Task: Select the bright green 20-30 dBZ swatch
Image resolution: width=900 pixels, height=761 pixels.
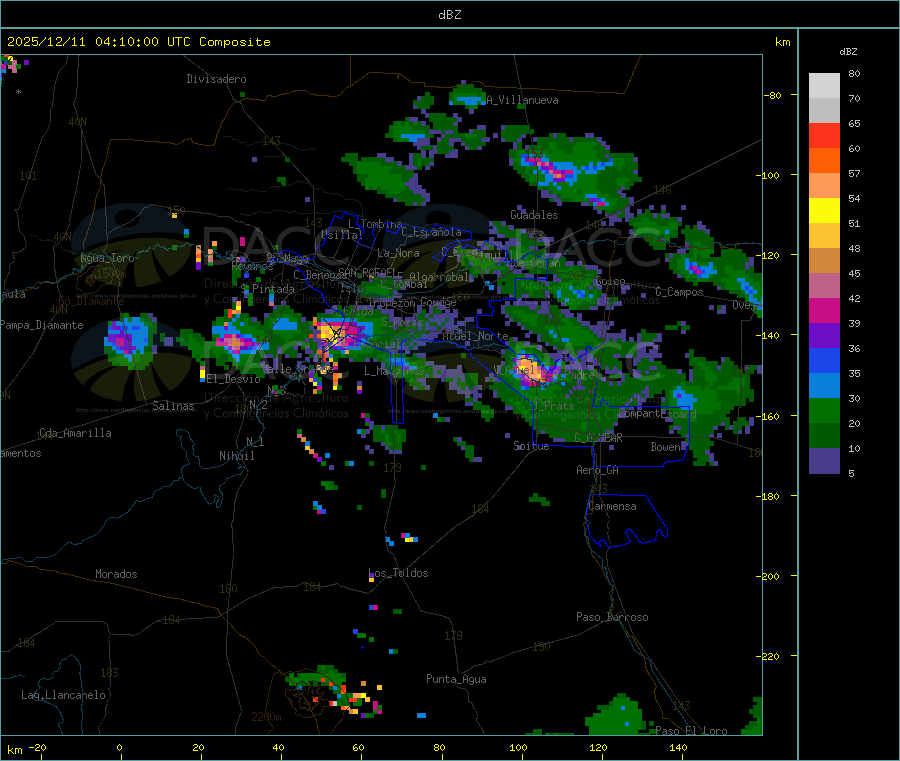Action: click(x=824, y=410)
